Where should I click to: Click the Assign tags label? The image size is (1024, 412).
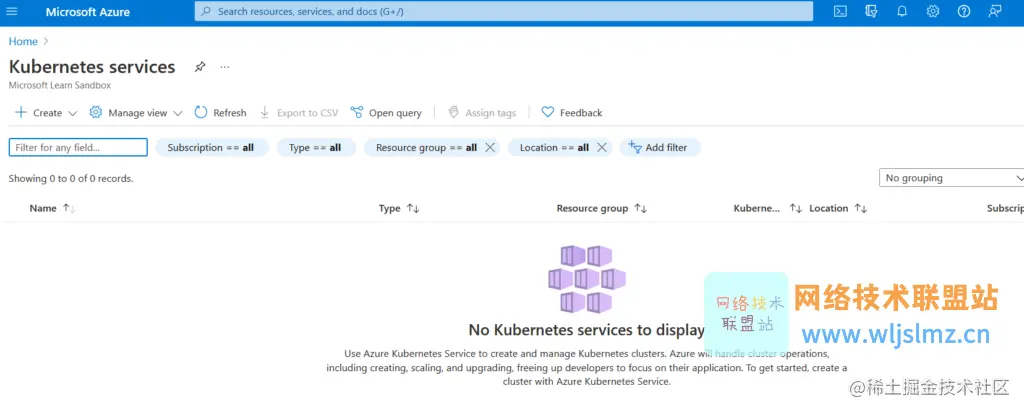490,113
